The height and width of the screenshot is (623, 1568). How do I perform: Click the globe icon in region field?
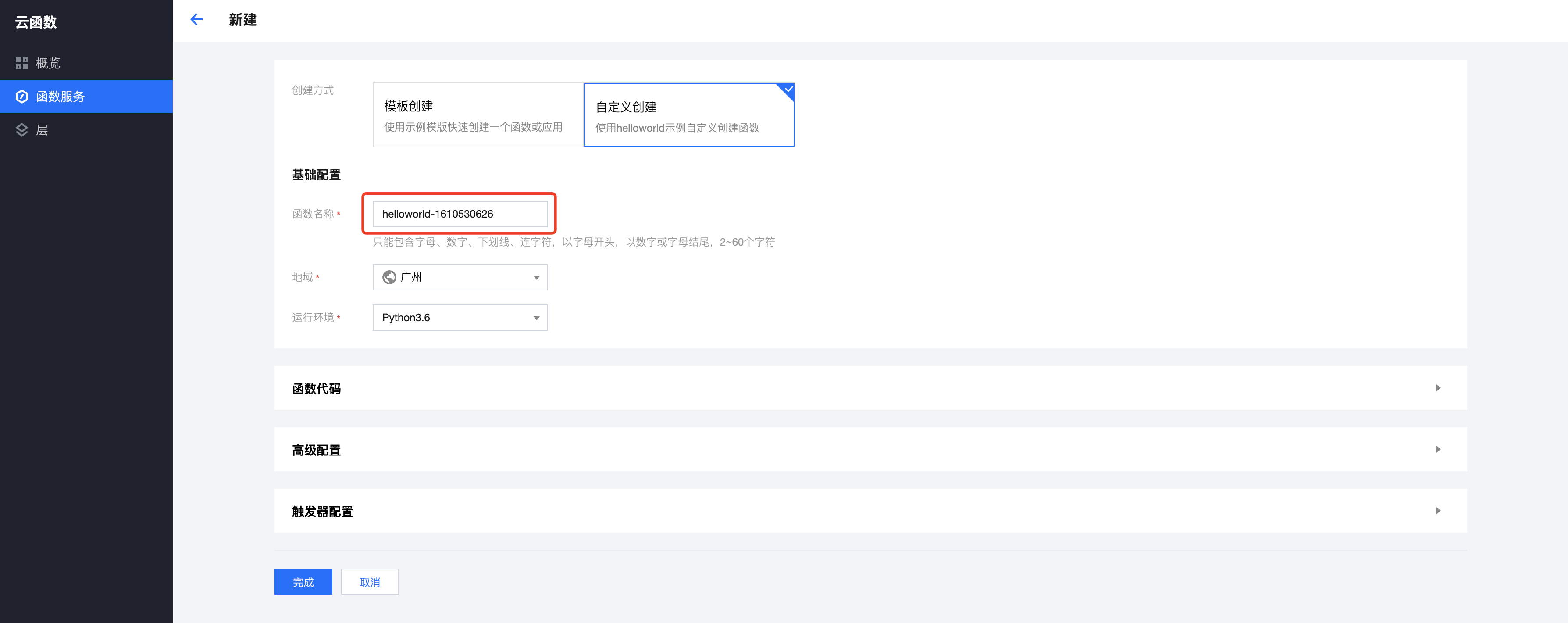coord(389,277)
